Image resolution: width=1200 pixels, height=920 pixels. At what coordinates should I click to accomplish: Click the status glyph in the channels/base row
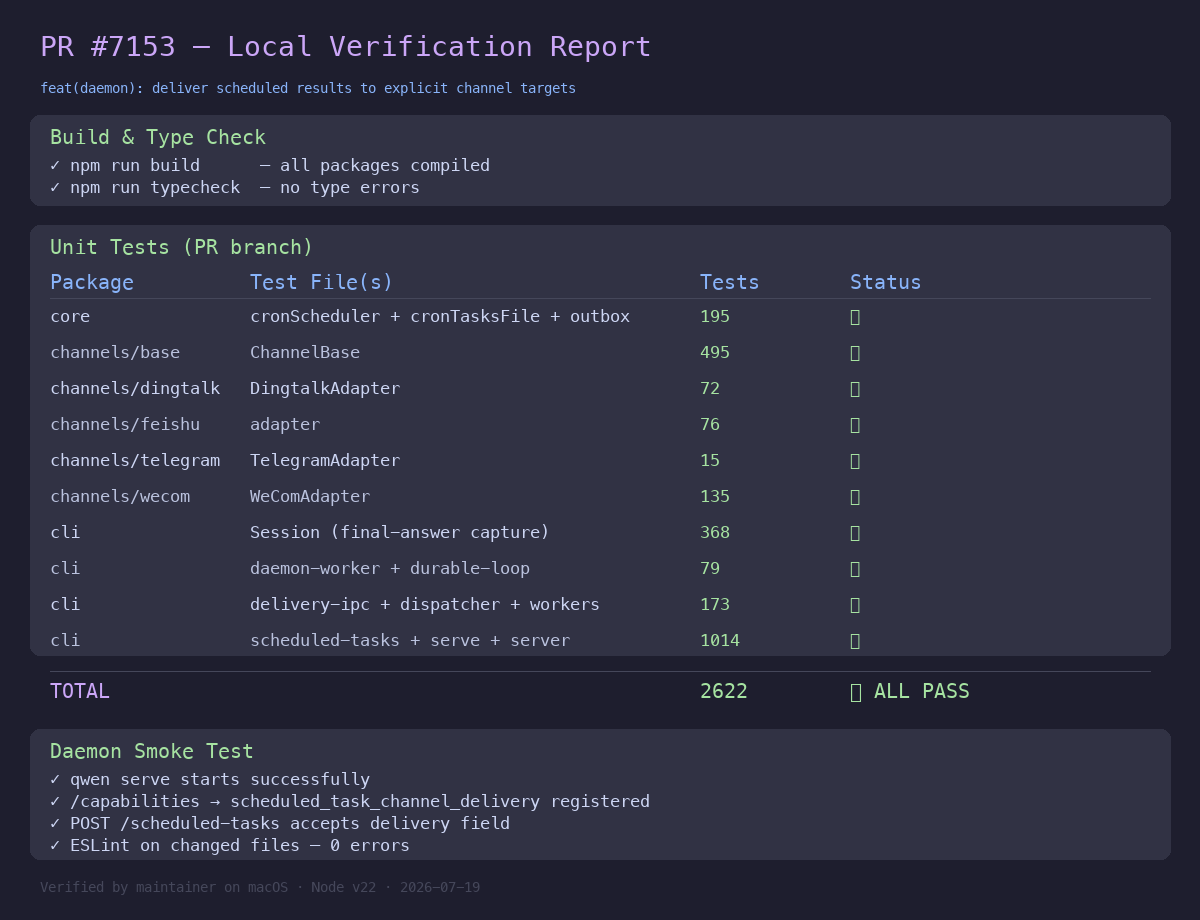(x=855, y=353)
